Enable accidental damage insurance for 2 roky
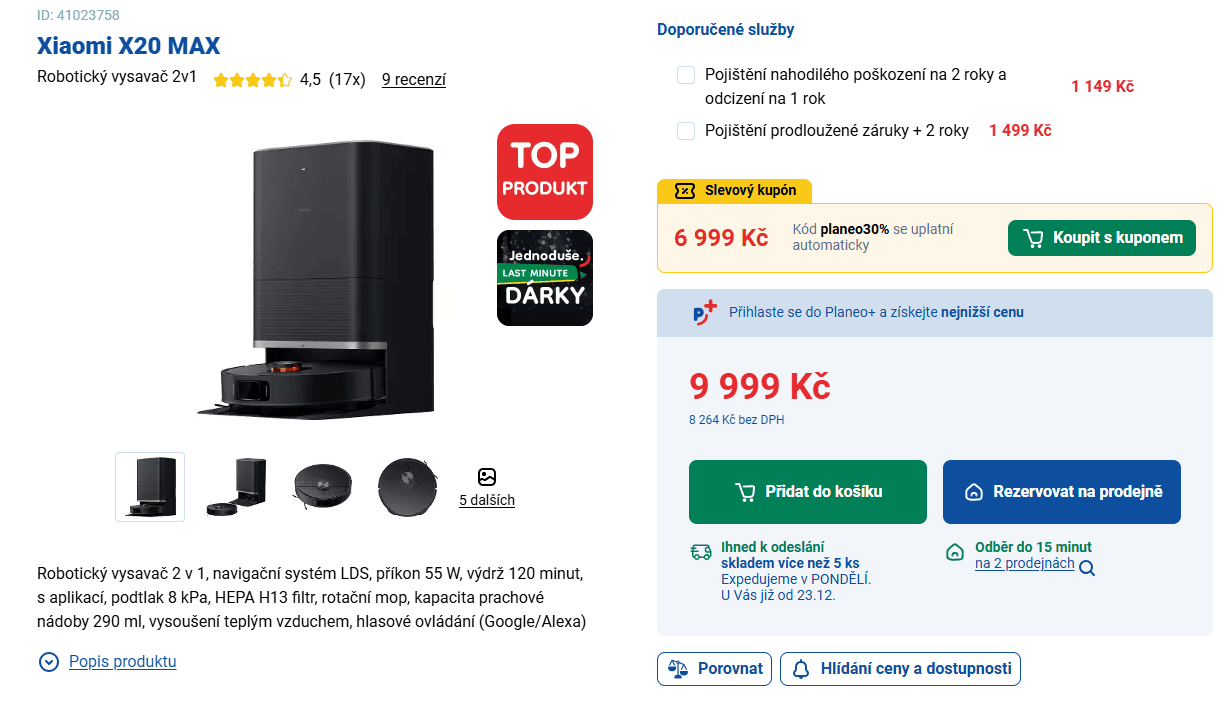The width and height of the screenshot is (1227, 722). (686, 74)
